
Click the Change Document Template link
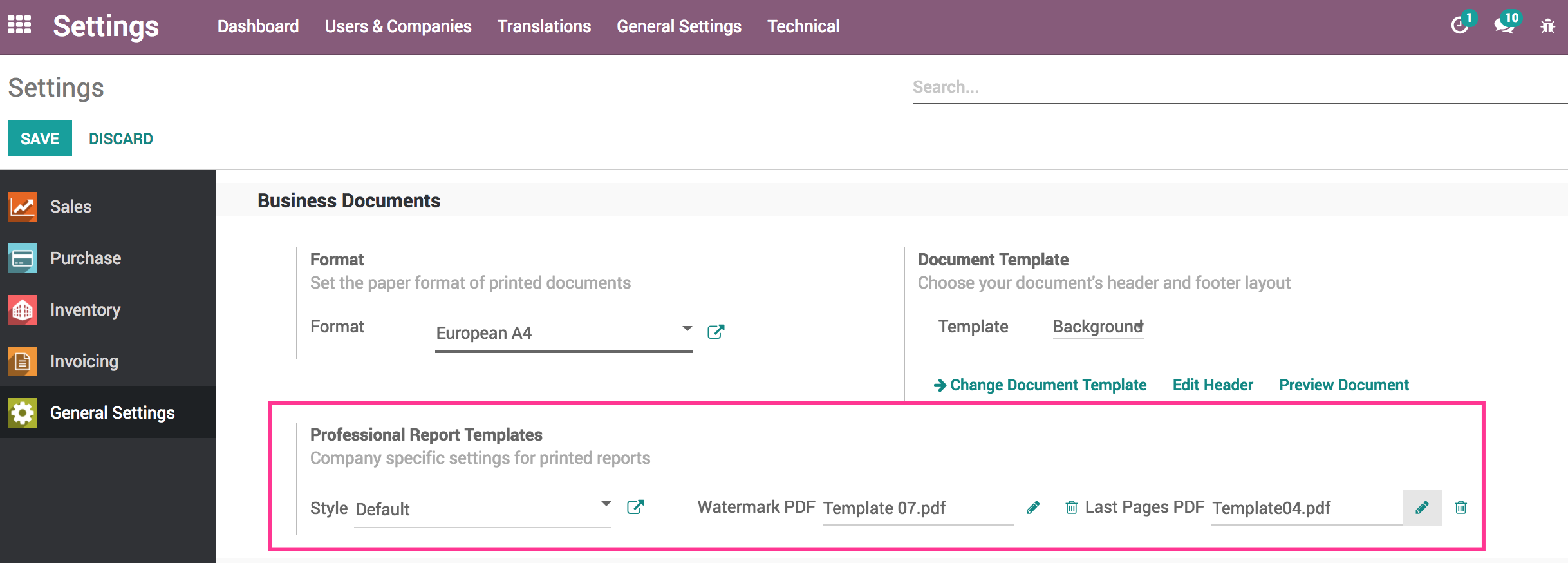click(x=1040, y=385)
